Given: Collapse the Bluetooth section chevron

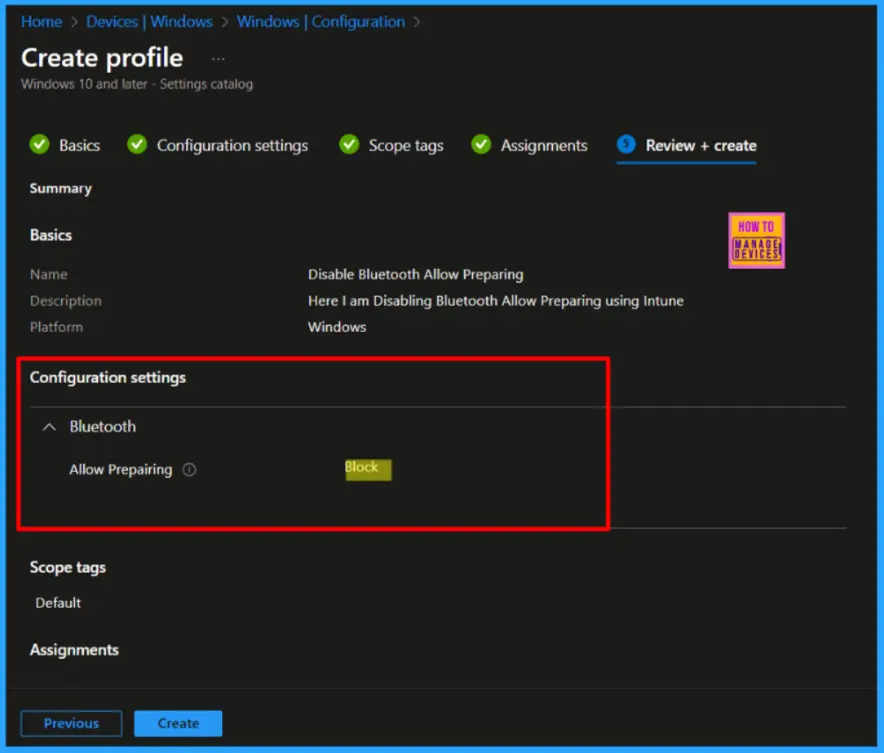Looking at the screenshot, I should 50,427.
